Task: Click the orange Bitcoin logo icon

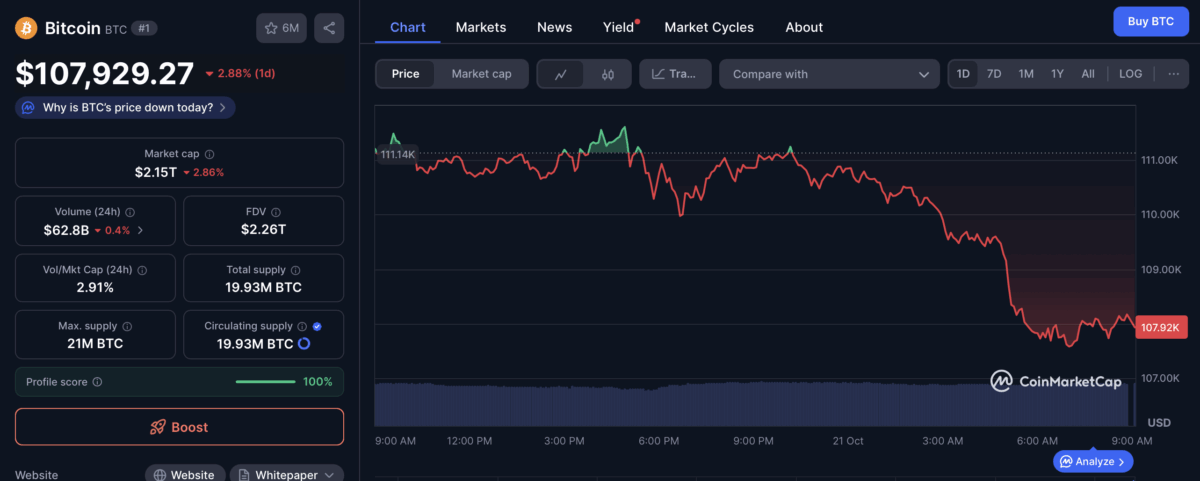Action: pyautogui.click(x=26, y=28)
